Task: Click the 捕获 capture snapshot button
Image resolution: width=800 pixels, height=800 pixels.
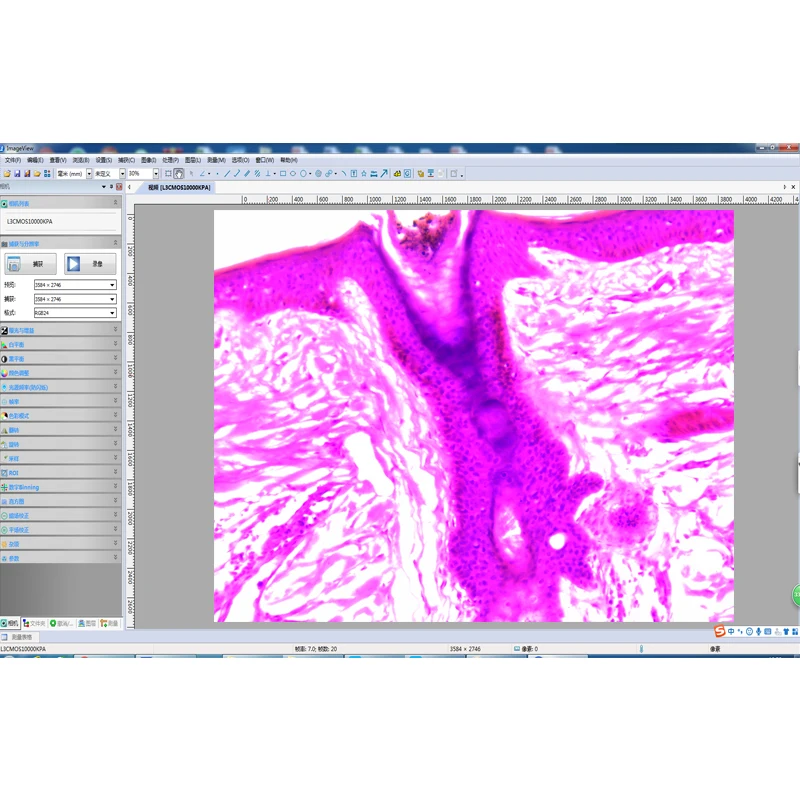Action: (x=31, y=264)
